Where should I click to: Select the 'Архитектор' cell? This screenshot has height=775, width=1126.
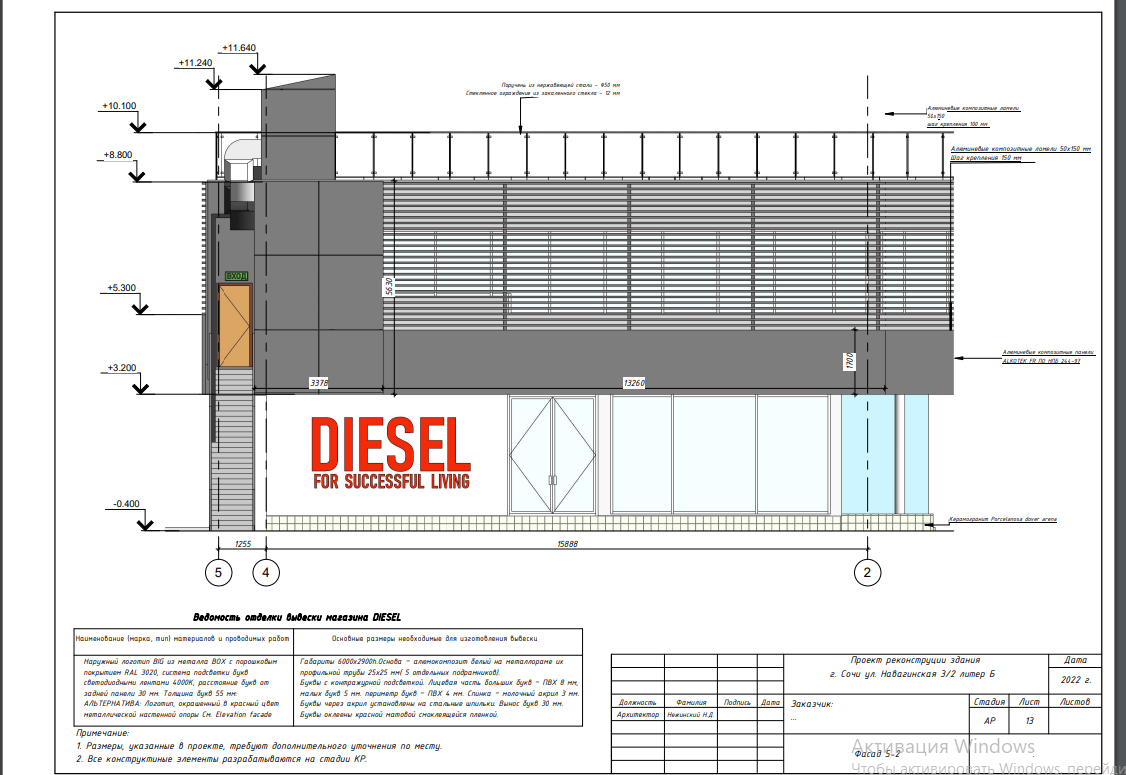638,715
